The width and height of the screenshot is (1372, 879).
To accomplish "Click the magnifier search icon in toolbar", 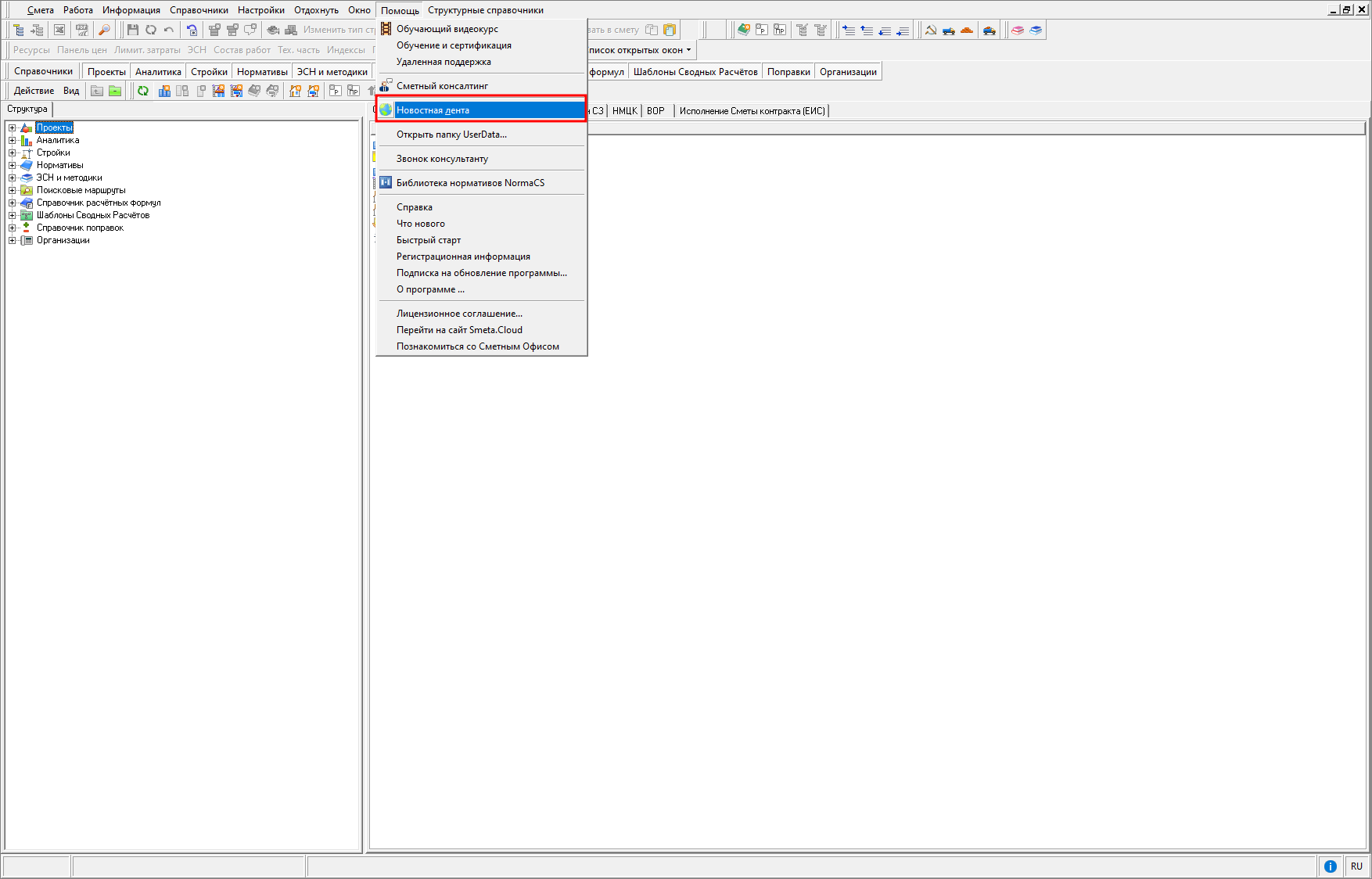I will coord(104,30).
